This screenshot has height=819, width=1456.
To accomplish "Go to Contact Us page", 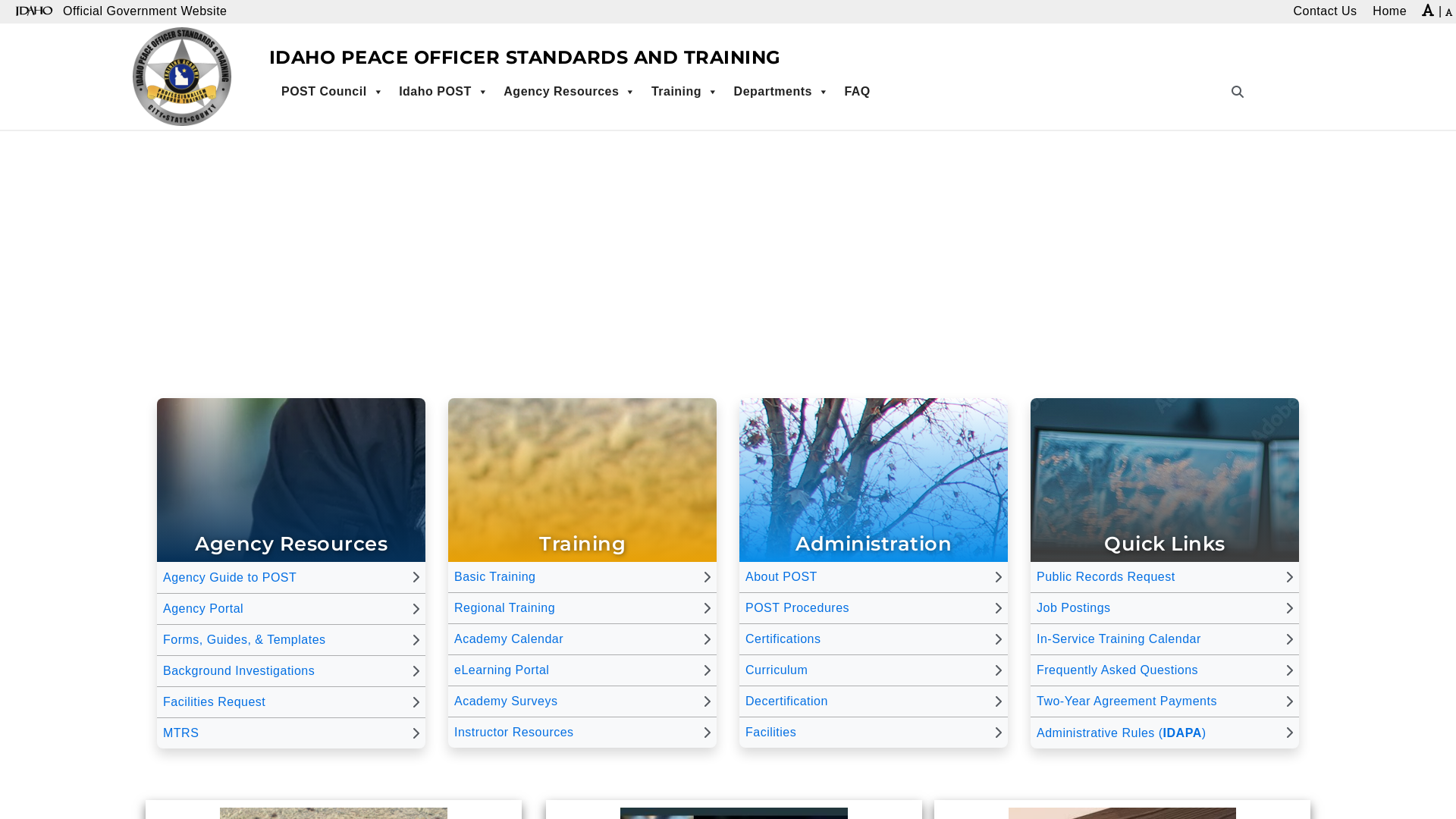I will tap(1325, 11).
